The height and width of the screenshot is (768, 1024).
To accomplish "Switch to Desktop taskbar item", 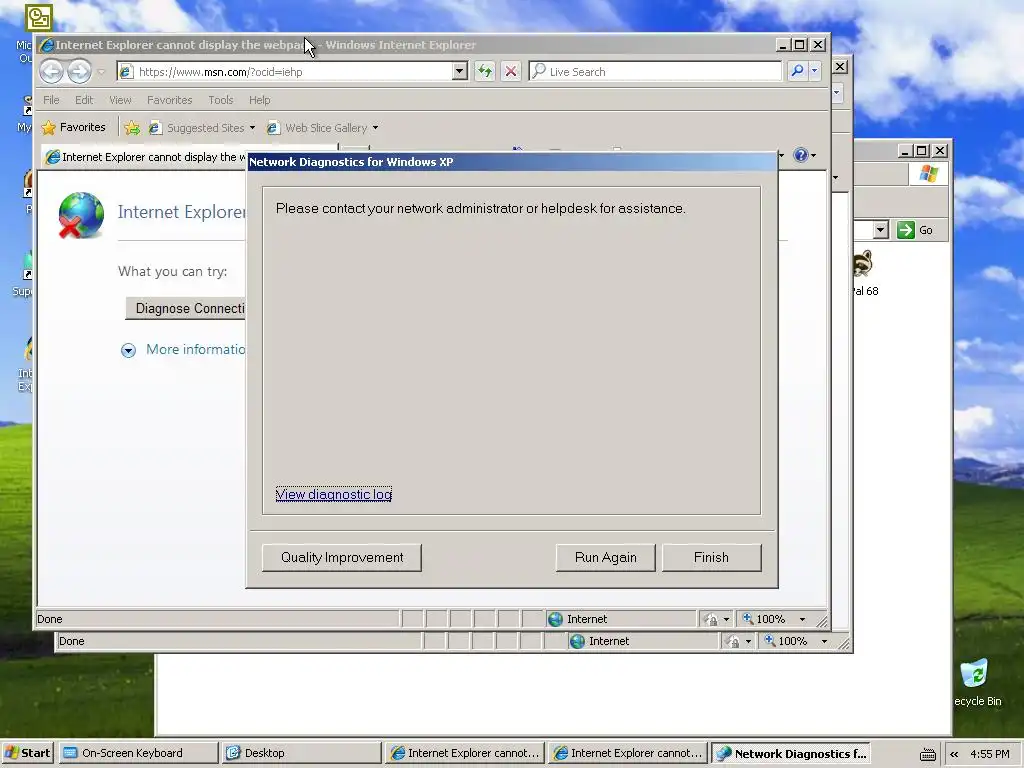I will (301, 753).
